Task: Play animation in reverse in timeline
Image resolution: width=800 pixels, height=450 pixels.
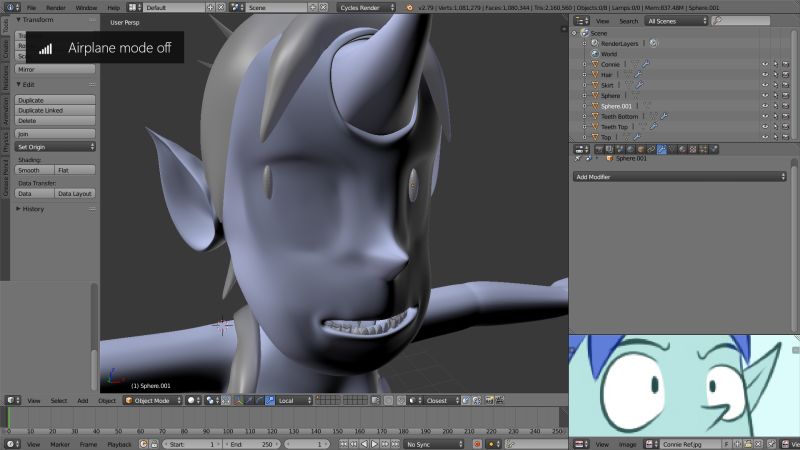Action: click(364, 444)
